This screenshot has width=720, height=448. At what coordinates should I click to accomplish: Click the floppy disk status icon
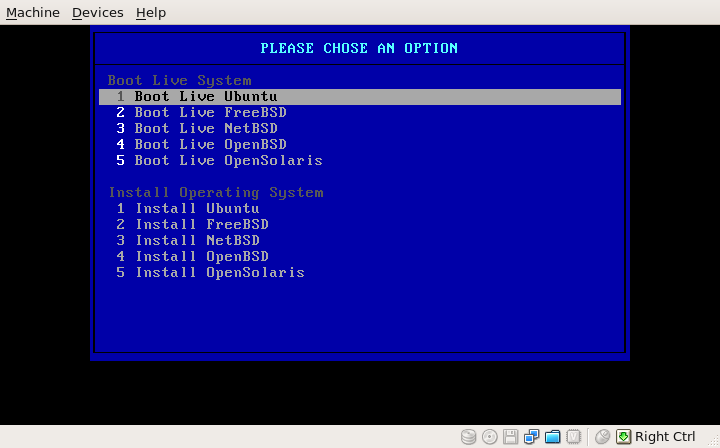[510, 437]
